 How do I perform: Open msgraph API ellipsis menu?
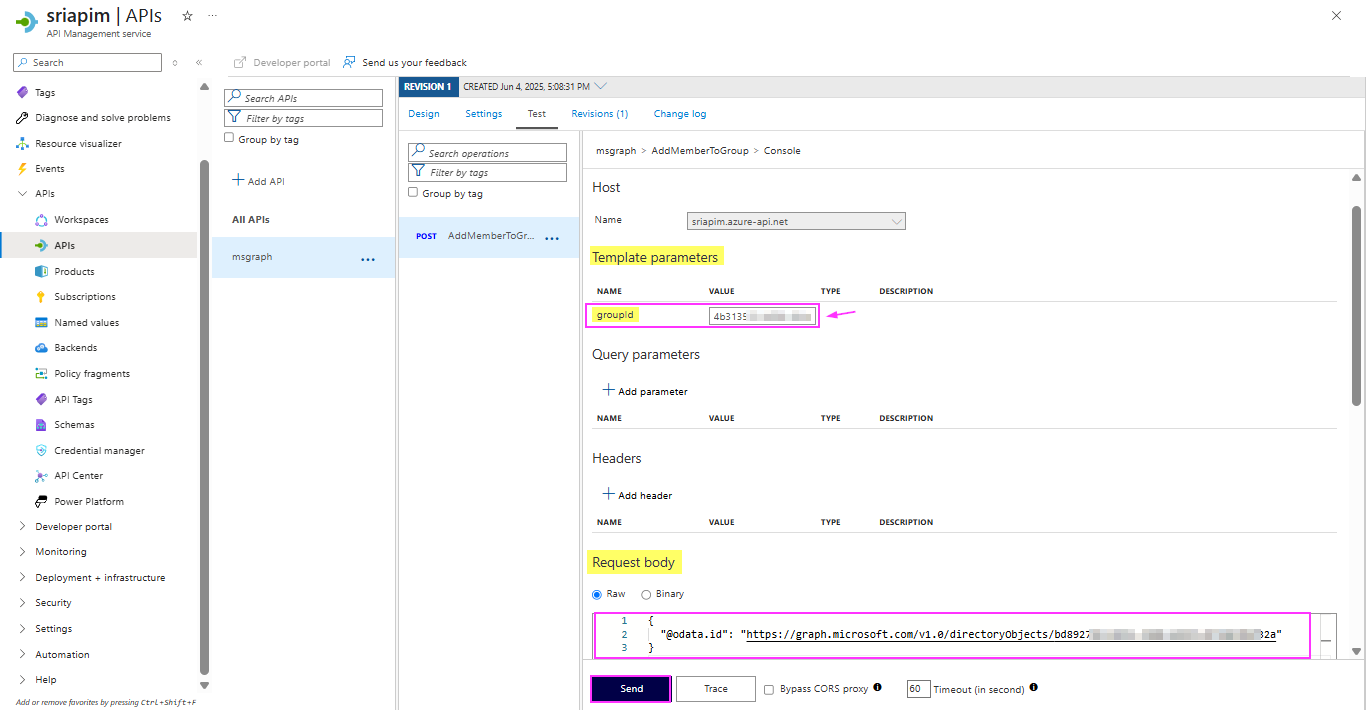click(368, 259)
